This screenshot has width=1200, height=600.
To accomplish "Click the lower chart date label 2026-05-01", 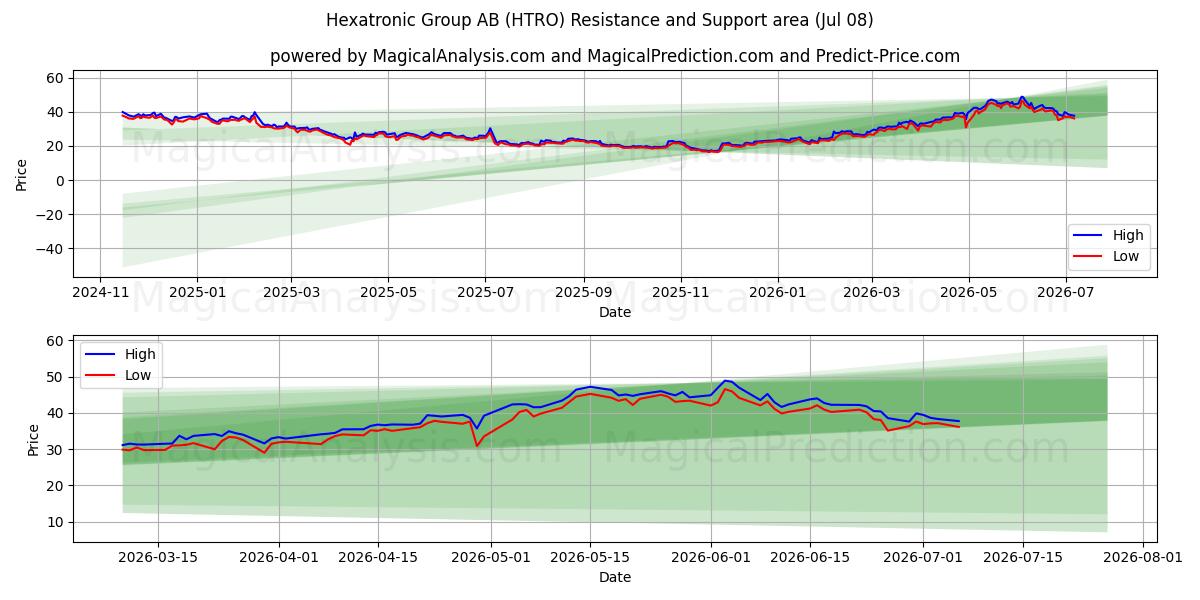I will [x=491, y=559].
